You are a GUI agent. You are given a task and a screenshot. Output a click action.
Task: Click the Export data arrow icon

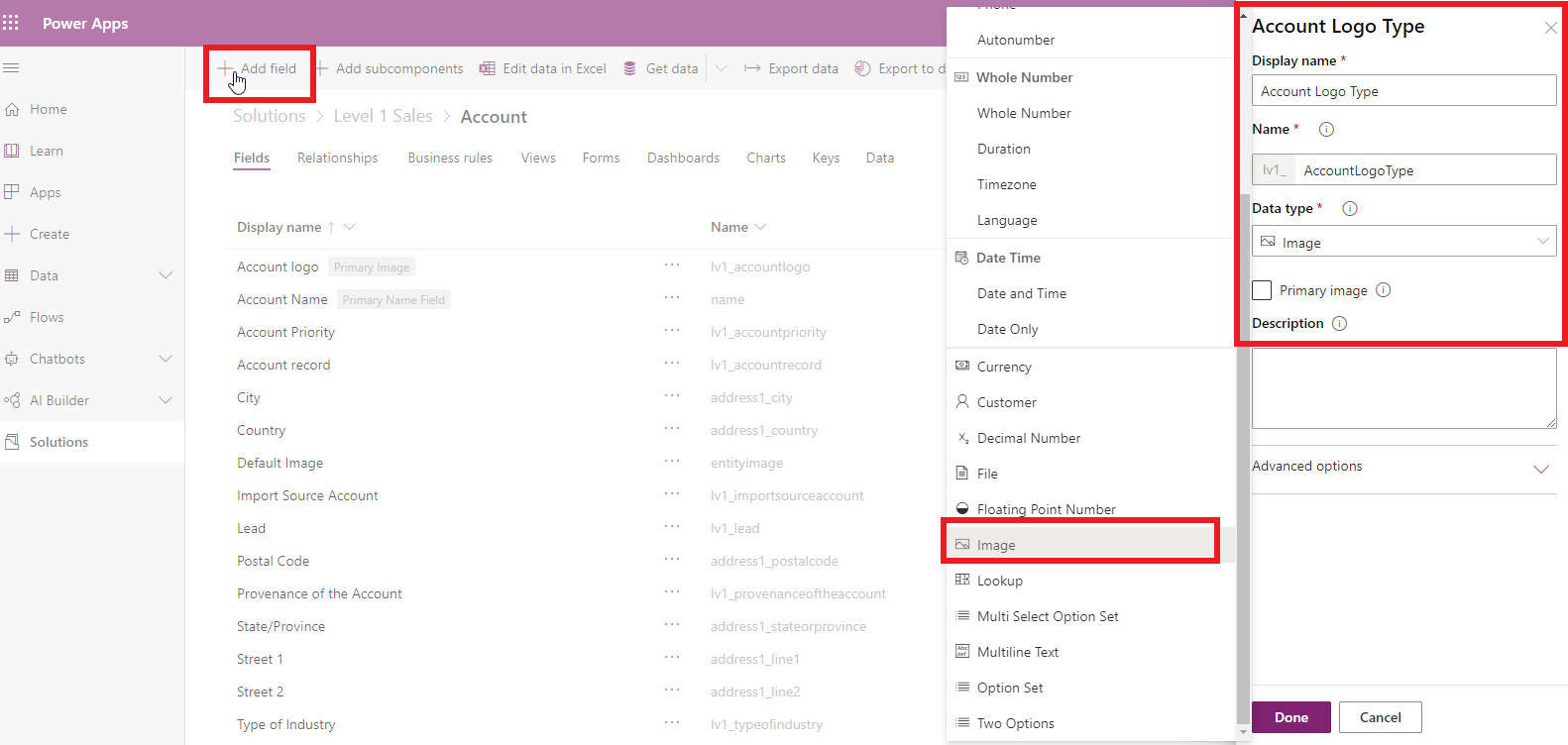coord(752,68)
